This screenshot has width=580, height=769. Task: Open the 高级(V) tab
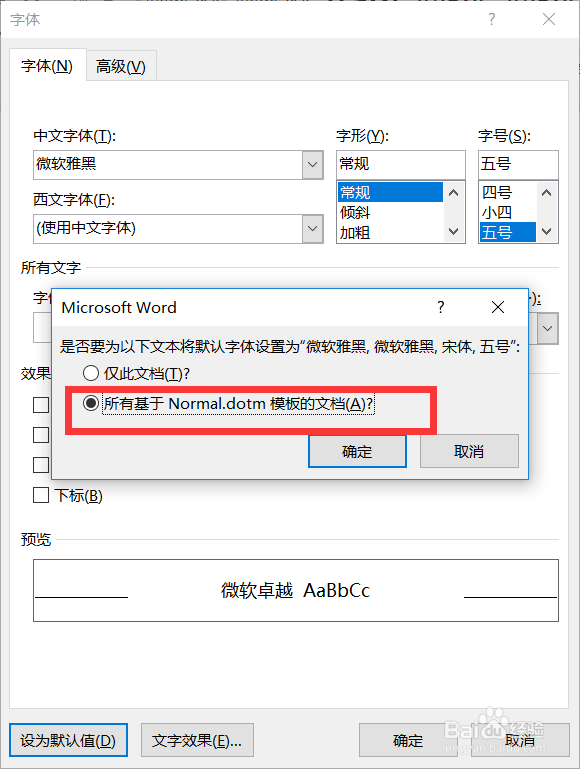click(121, 66)
